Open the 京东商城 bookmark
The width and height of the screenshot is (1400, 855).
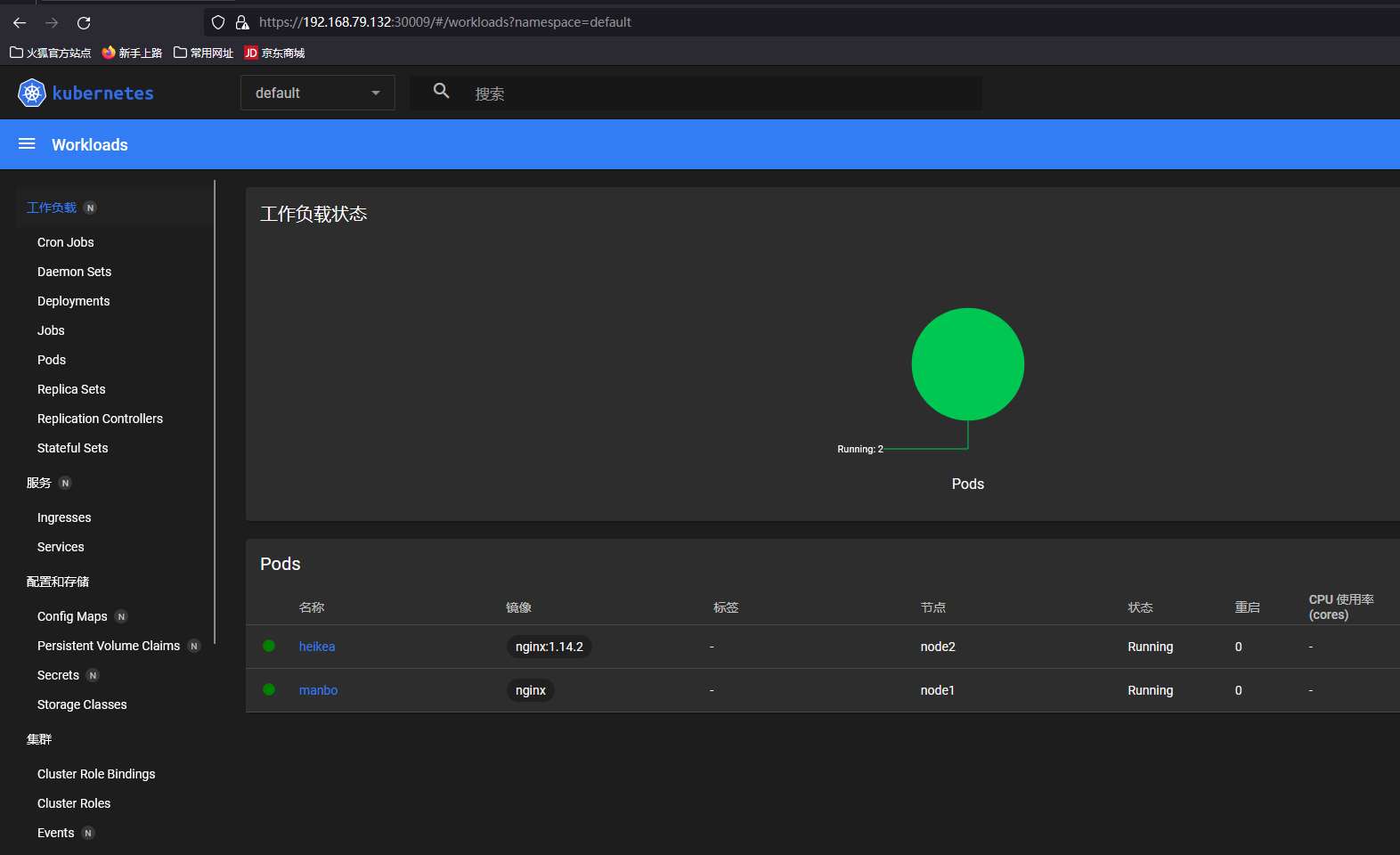coord(274,53)
